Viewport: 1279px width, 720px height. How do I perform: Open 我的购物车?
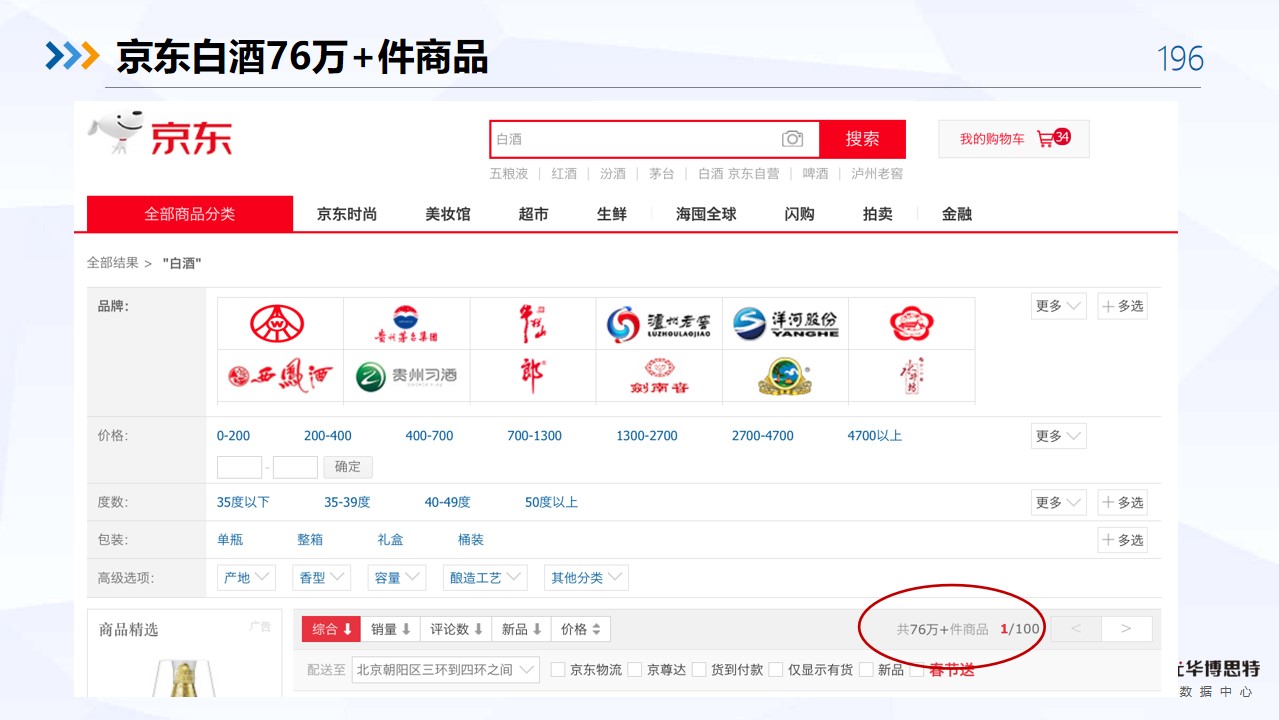point(1014,139)
